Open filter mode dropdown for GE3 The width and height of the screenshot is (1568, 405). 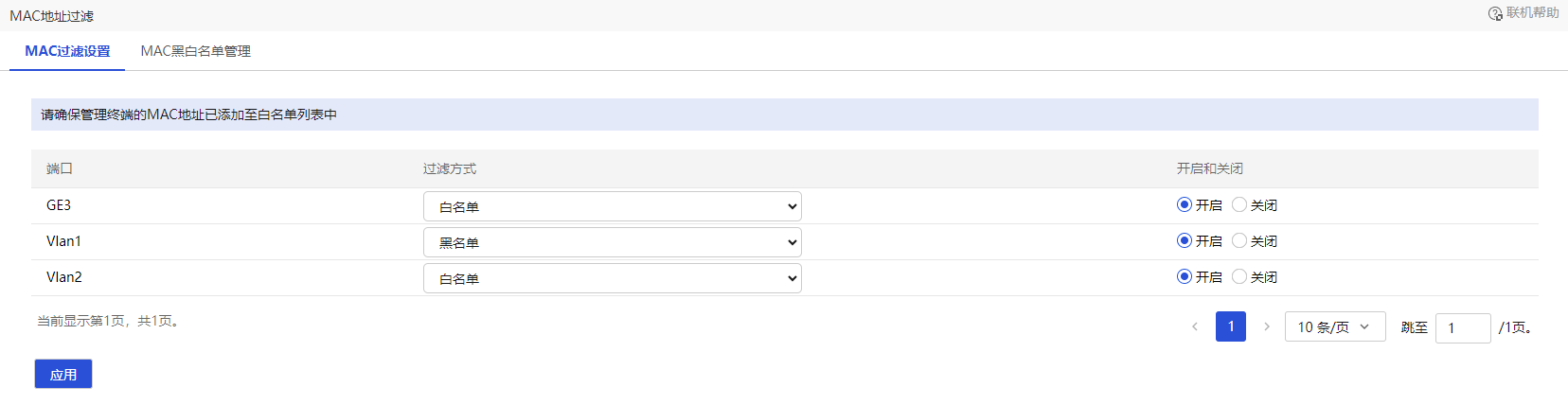pyautogui.click(x=612, y=206)
